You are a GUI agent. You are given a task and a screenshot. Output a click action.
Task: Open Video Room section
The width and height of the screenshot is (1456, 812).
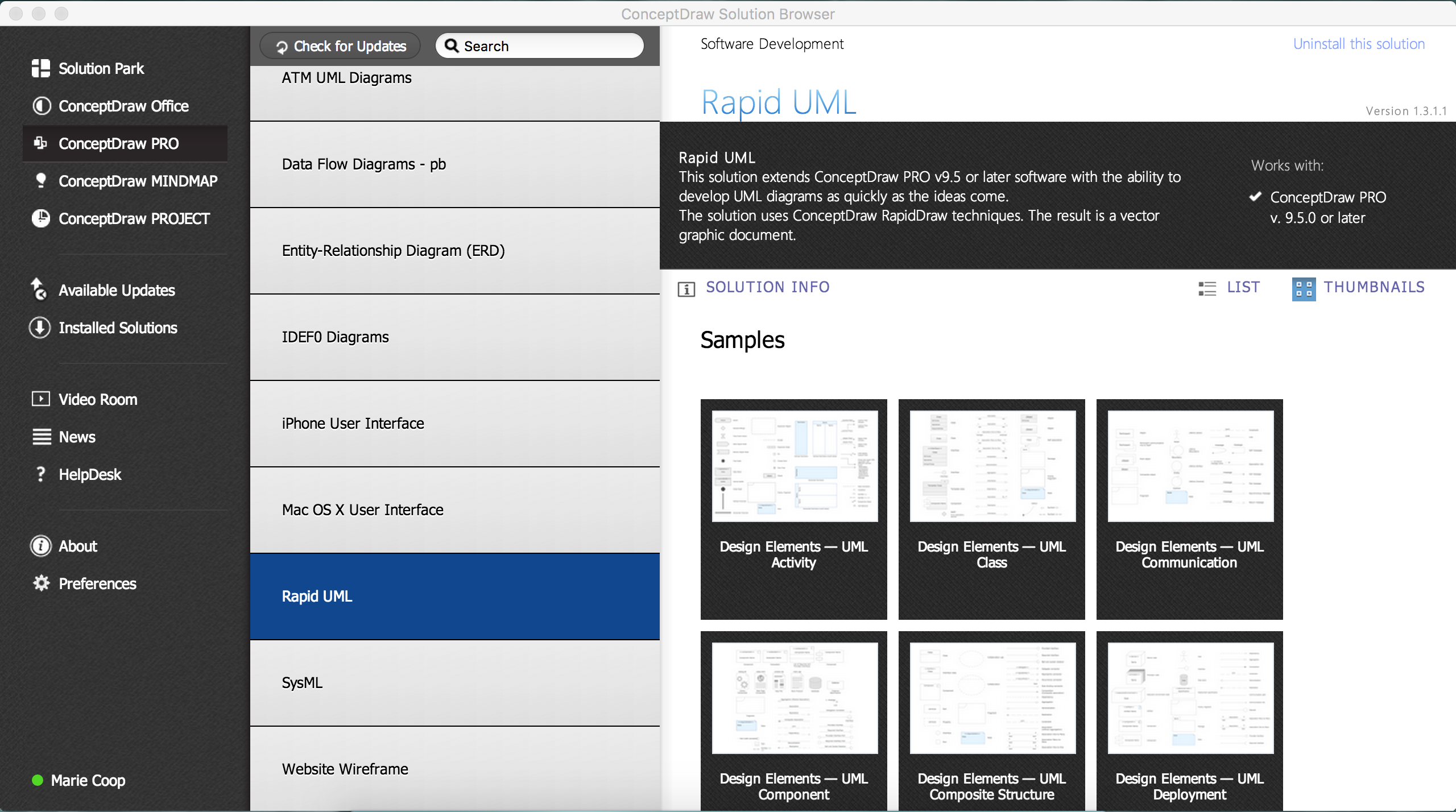pyautogui.click(x=97, y=399)
